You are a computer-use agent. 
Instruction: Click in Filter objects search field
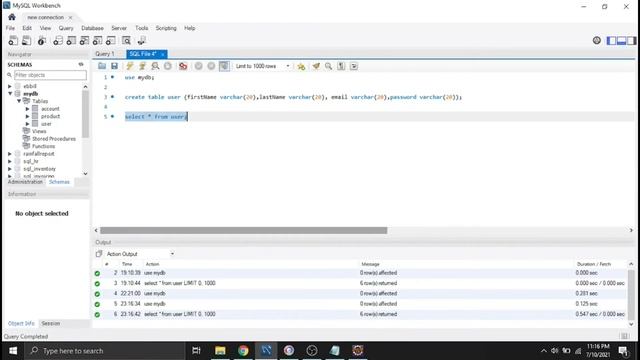coord(50,75)
